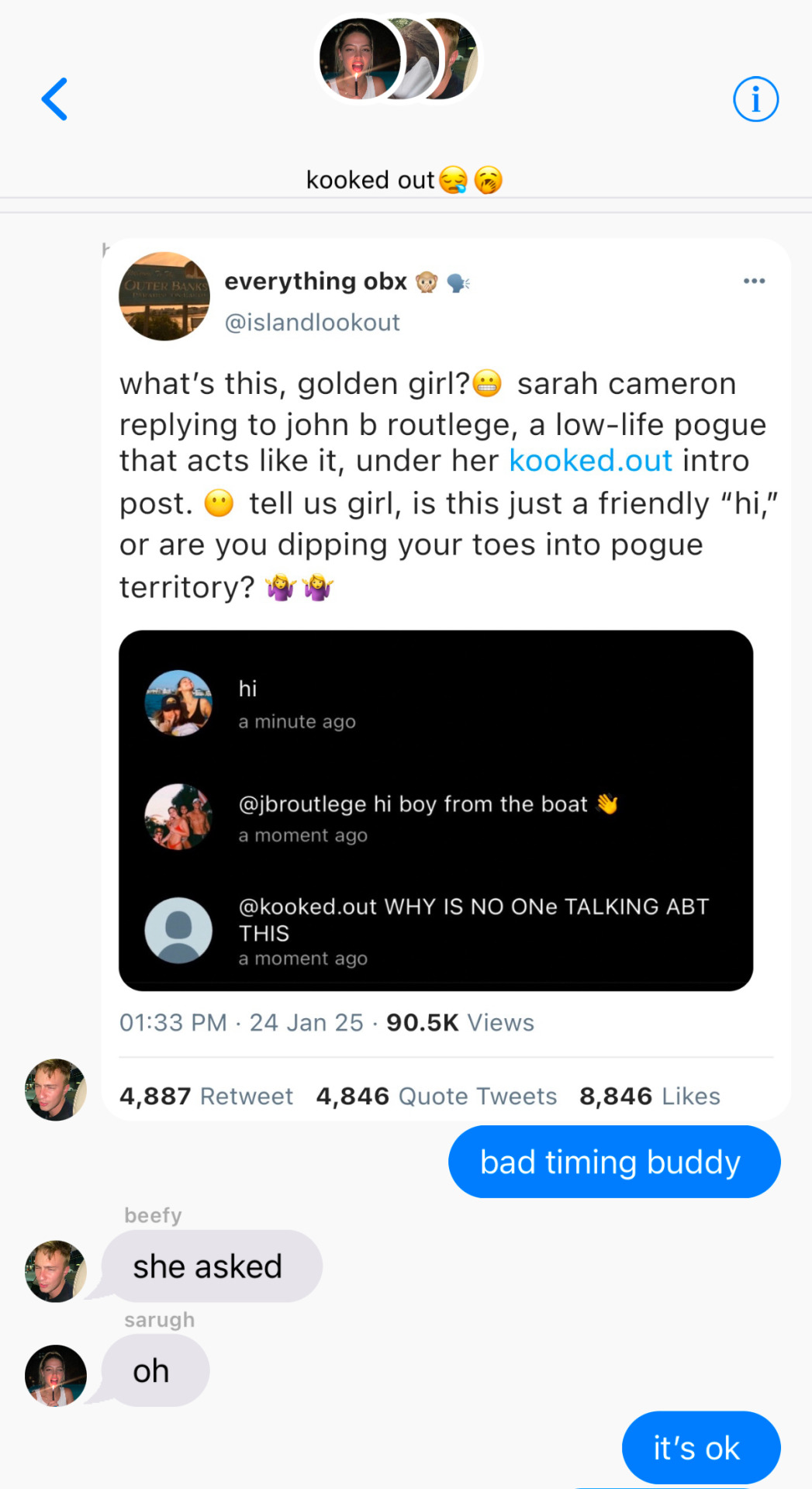Select the 'bad timing buddy' message bubble

click(x=614, y=1162)
